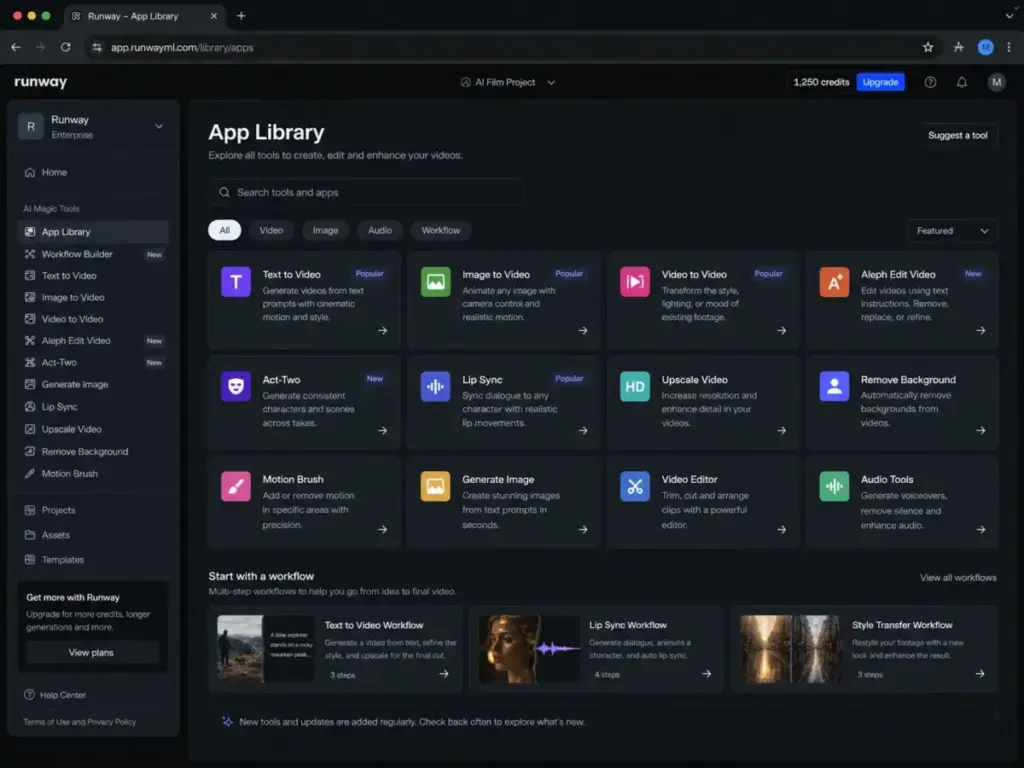Open the Act-Two mask icon card
Viewport: 1024px width, 768px height.
pyautogui.click(x=236, y=387)
